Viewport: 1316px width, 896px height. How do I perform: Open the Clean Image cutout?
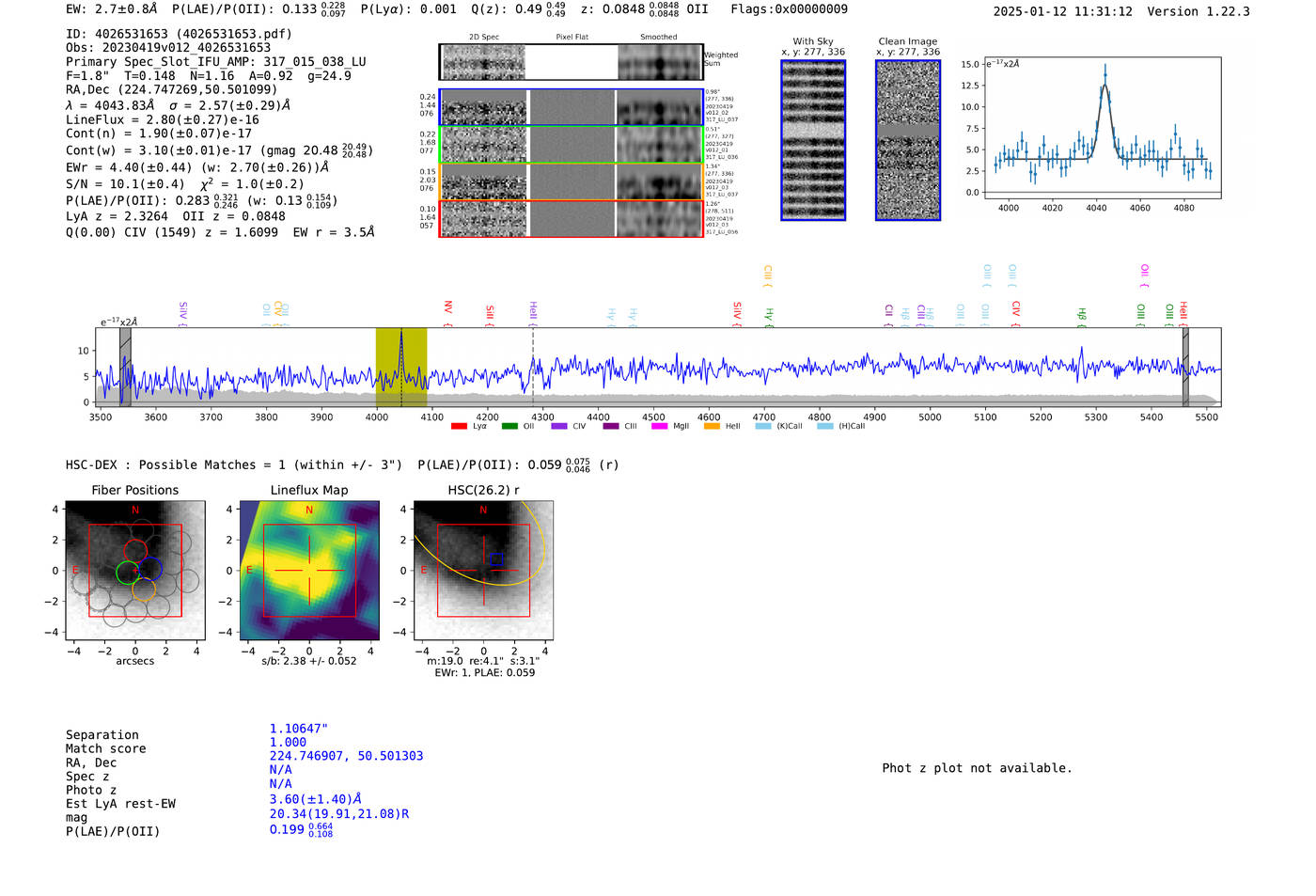[x=908, y=140]
